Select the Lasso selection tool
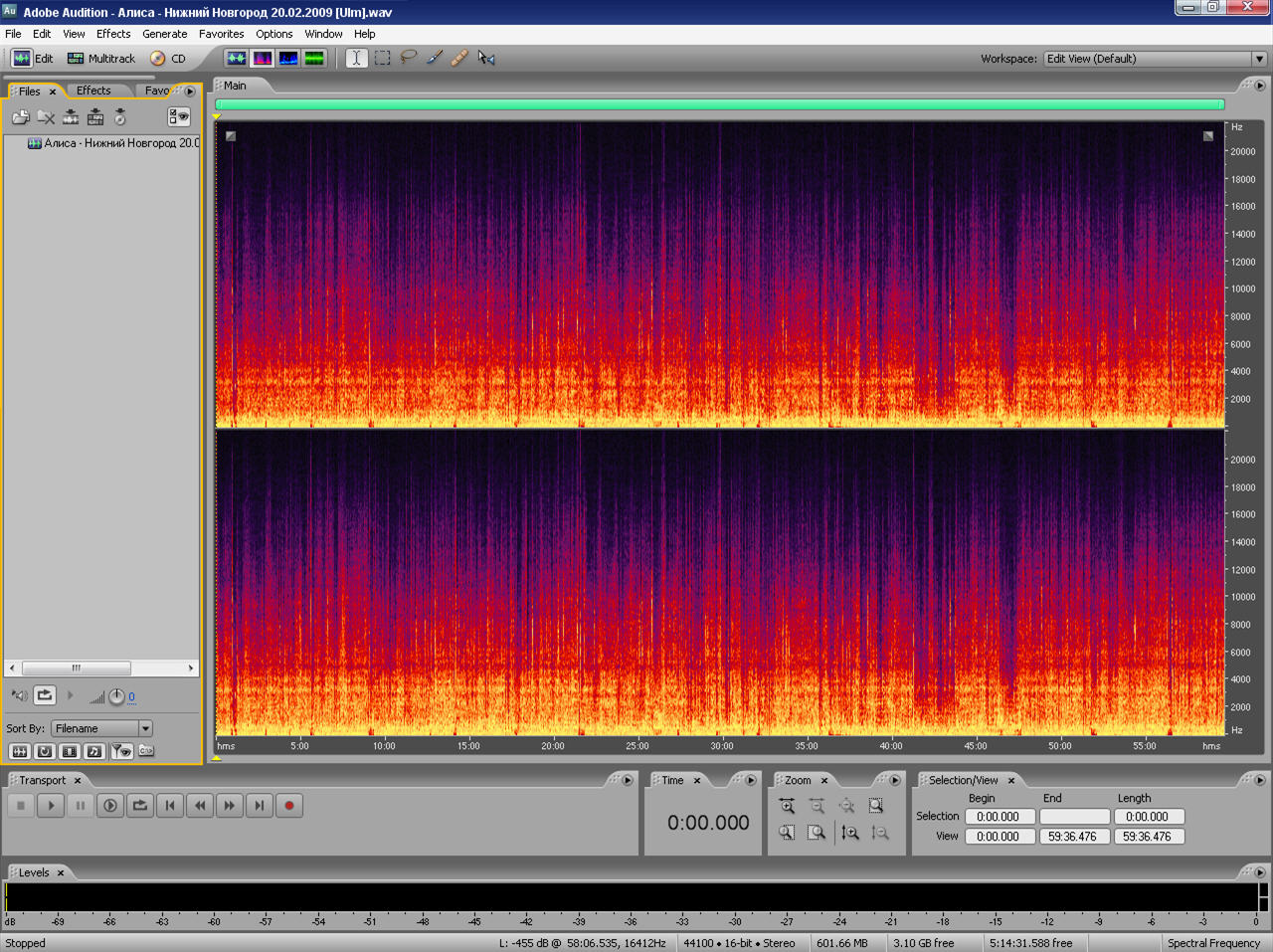Image resolution: width=1273 pixels, height=952 pixels. coord(409,58)
